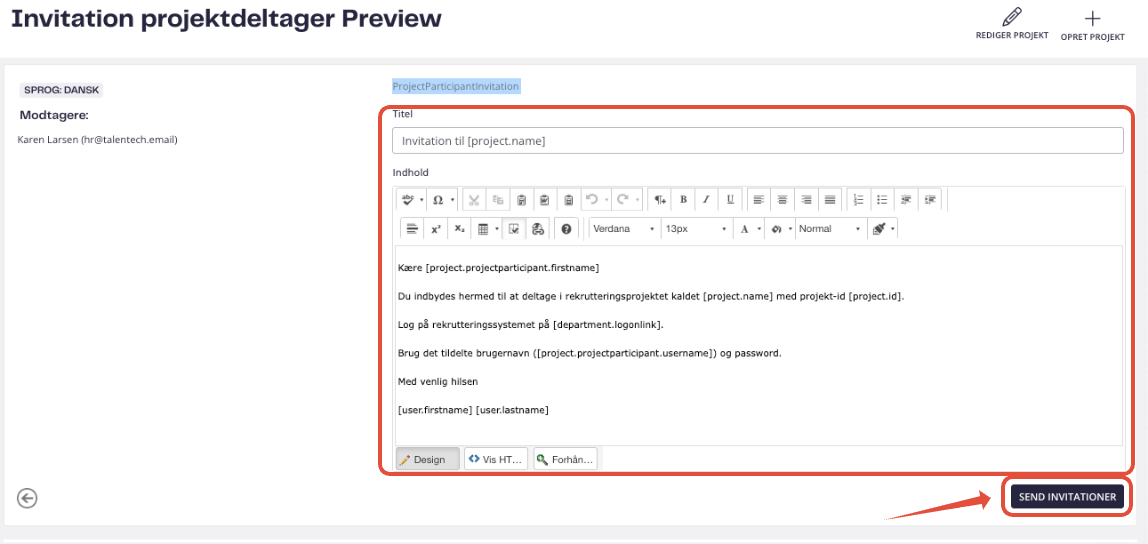This screenshot has width=1148, height=544.
Task: Click the last indent icon in top row
Action: coord(930,199)
